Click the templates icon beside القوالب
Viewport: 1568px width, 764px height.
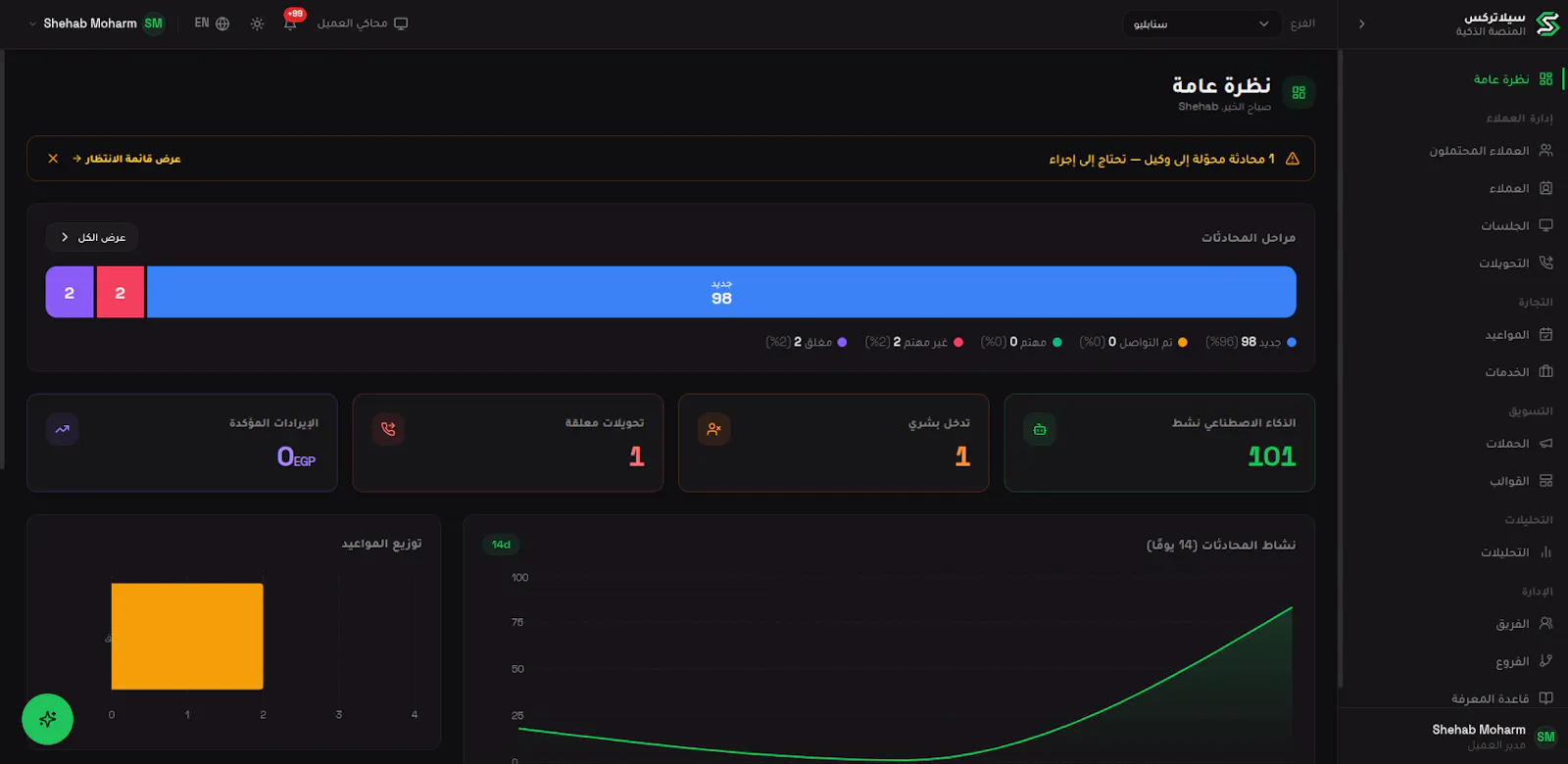pyautogui.click(x=1545, y=480)
